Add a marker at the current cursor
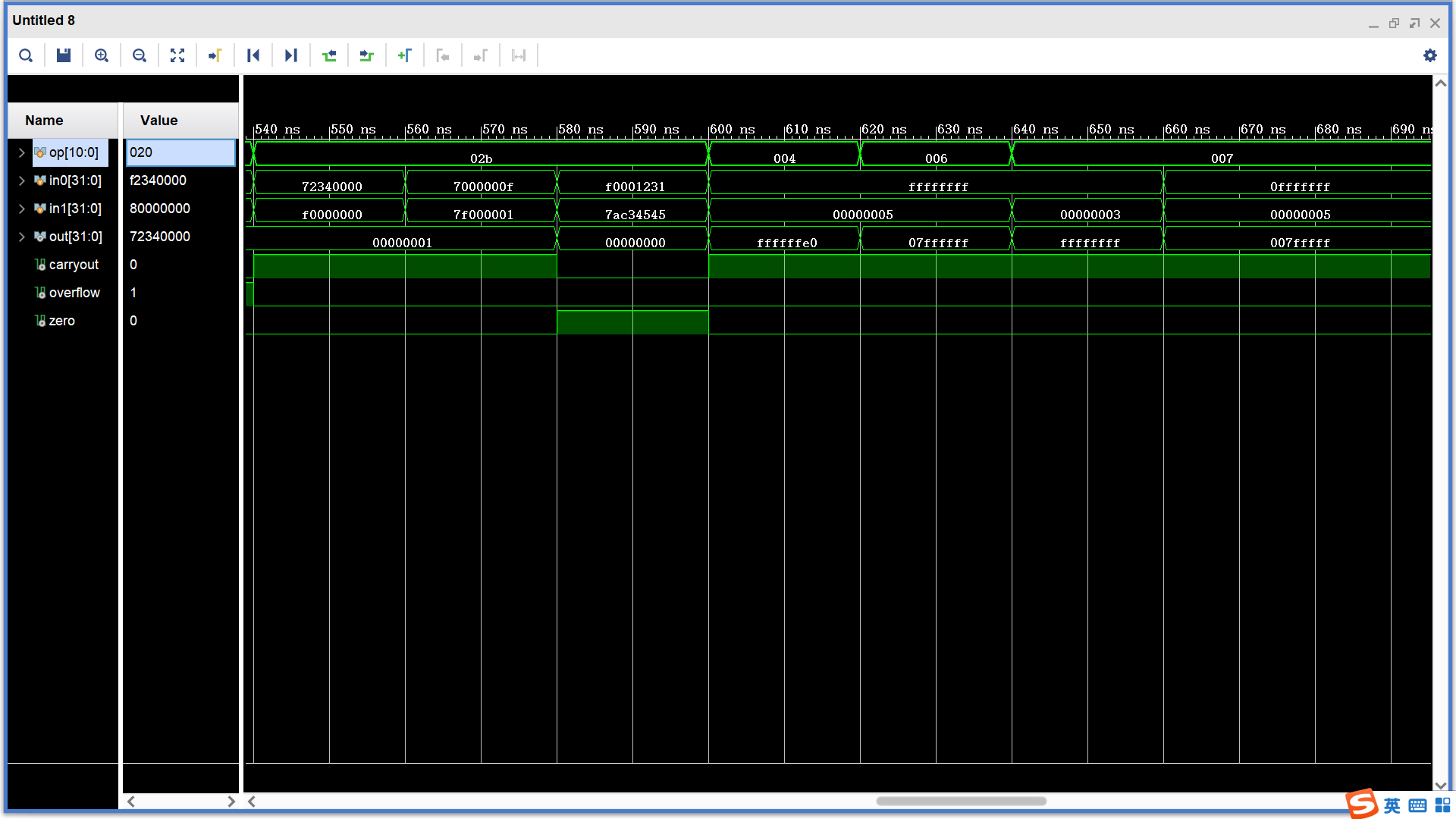Viewport: 1456px width, 819px height. 405,55
